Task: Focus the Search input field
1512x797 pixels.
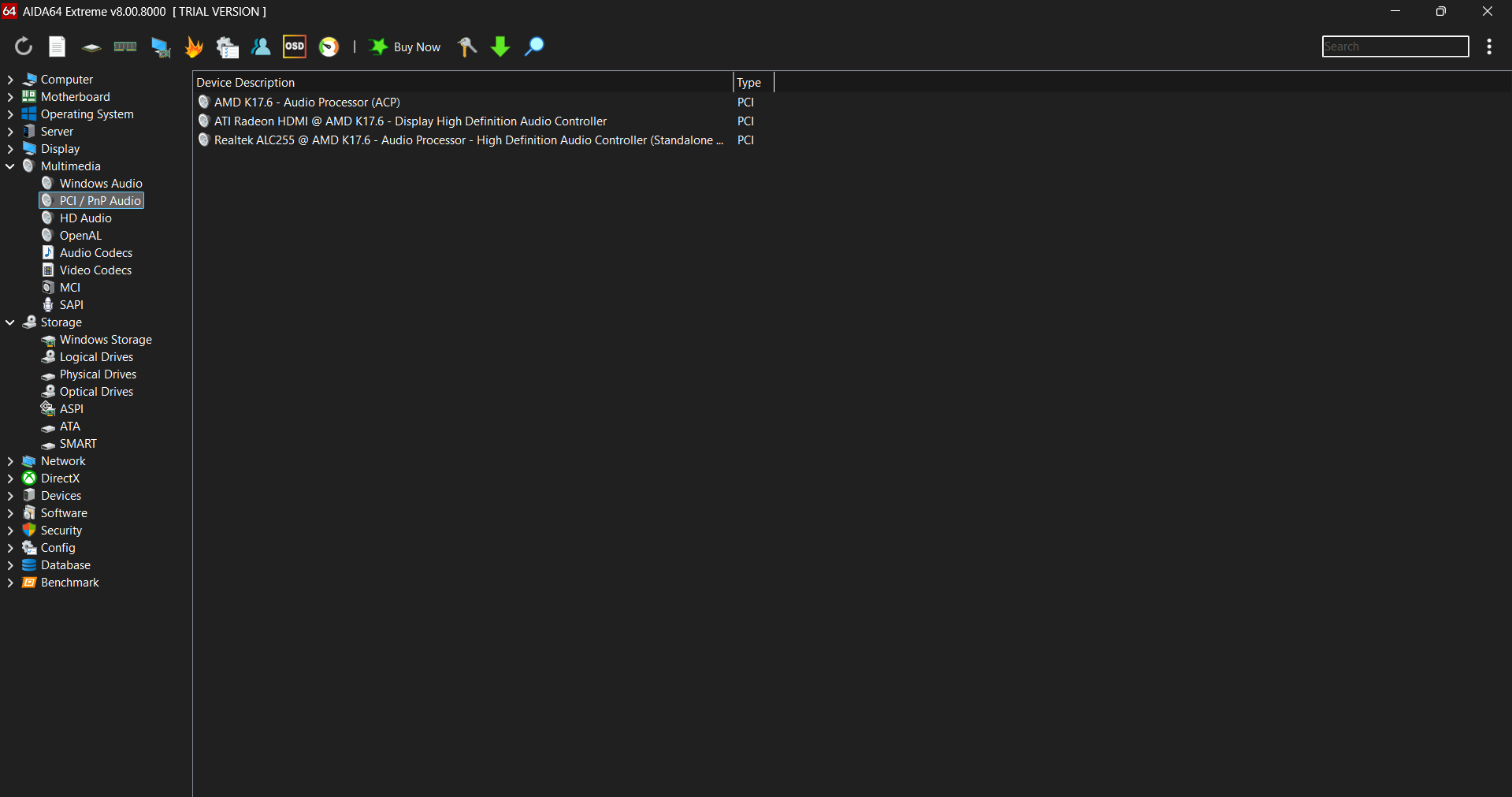Action: click(x=1395, y=47)
